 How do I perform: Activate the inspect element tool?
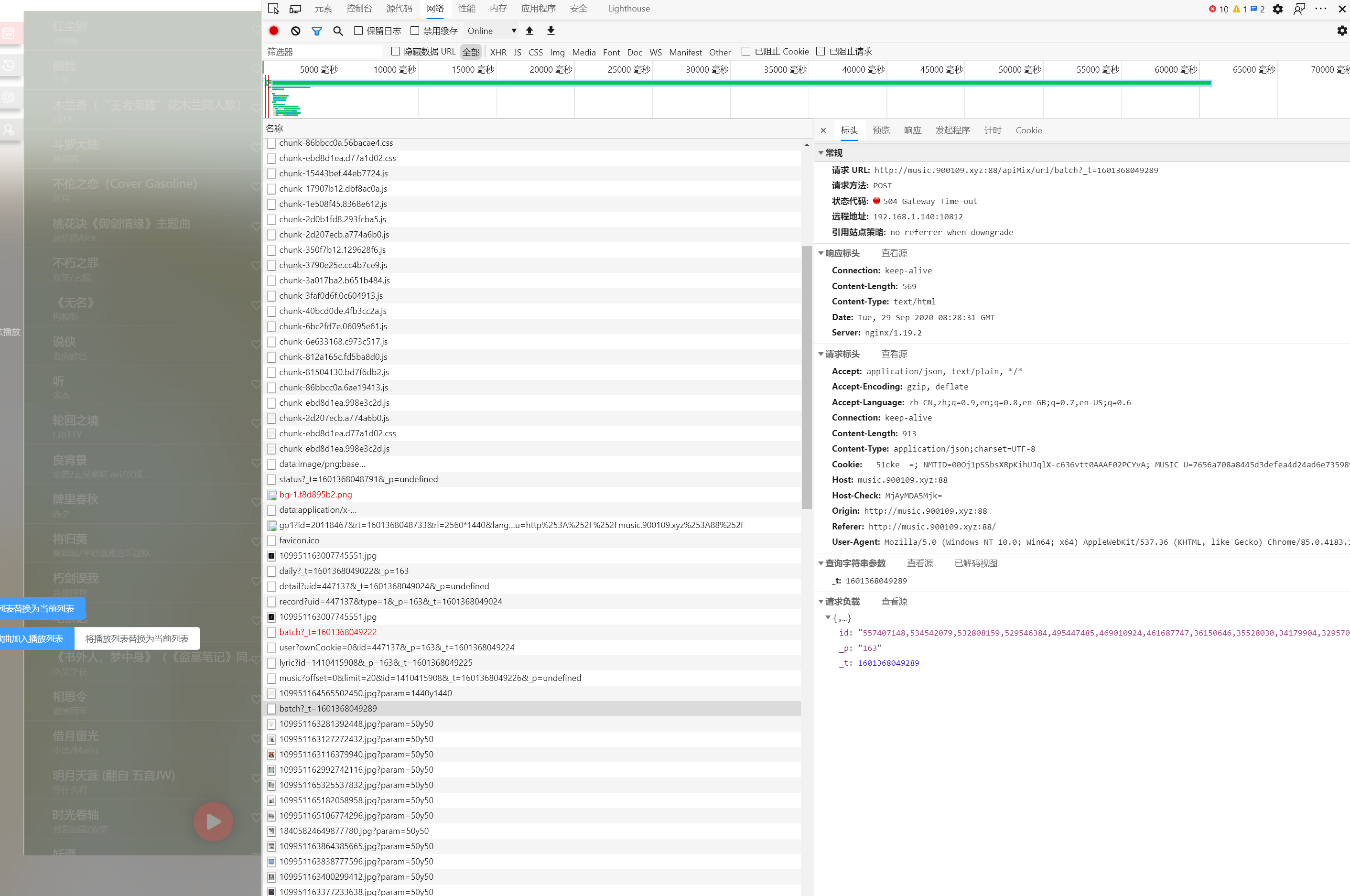273,9
